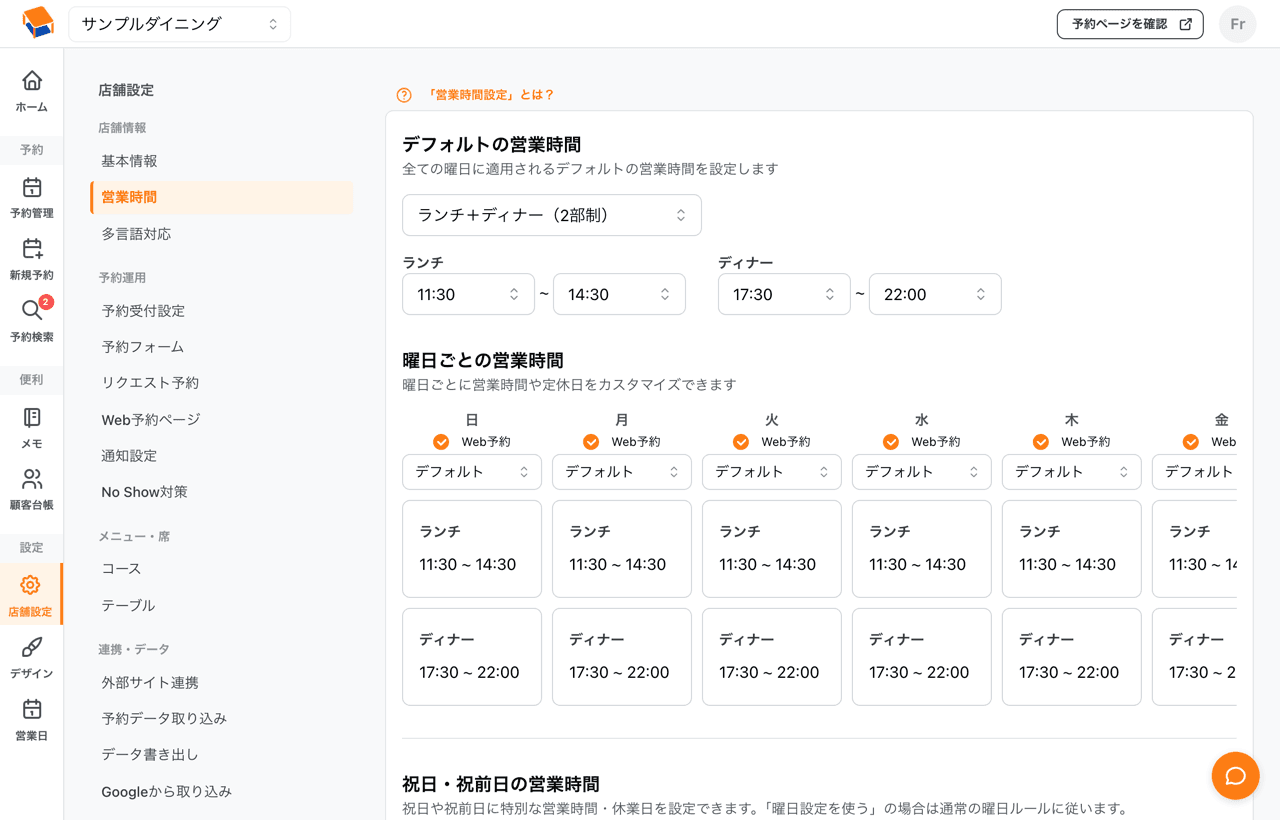
Task: Click the red 2 notification badge
Action: coord(46,302)
